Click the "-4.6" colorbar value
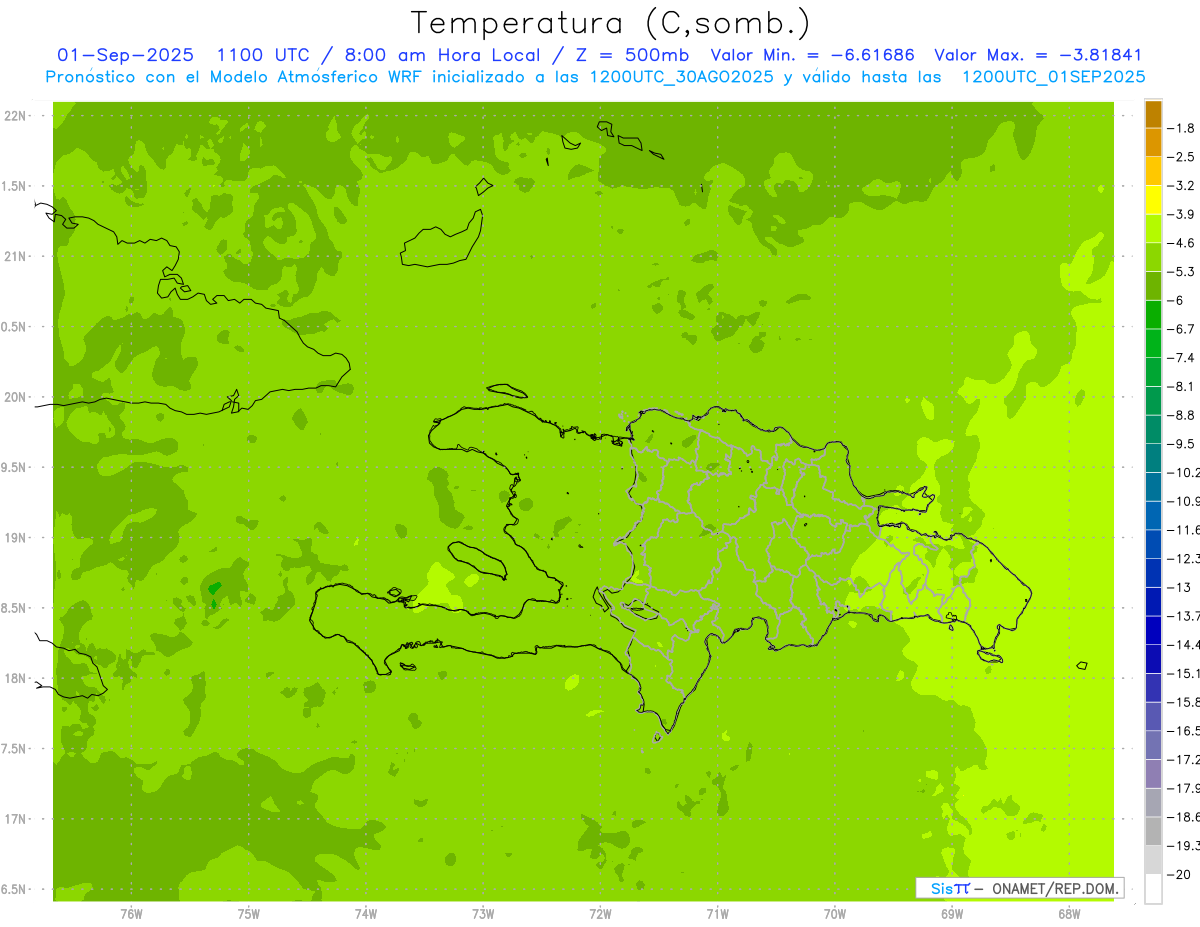Image resolution: width=1200 pixels, height=927 pixels. pyautogui.click(x=1181, y=243)
